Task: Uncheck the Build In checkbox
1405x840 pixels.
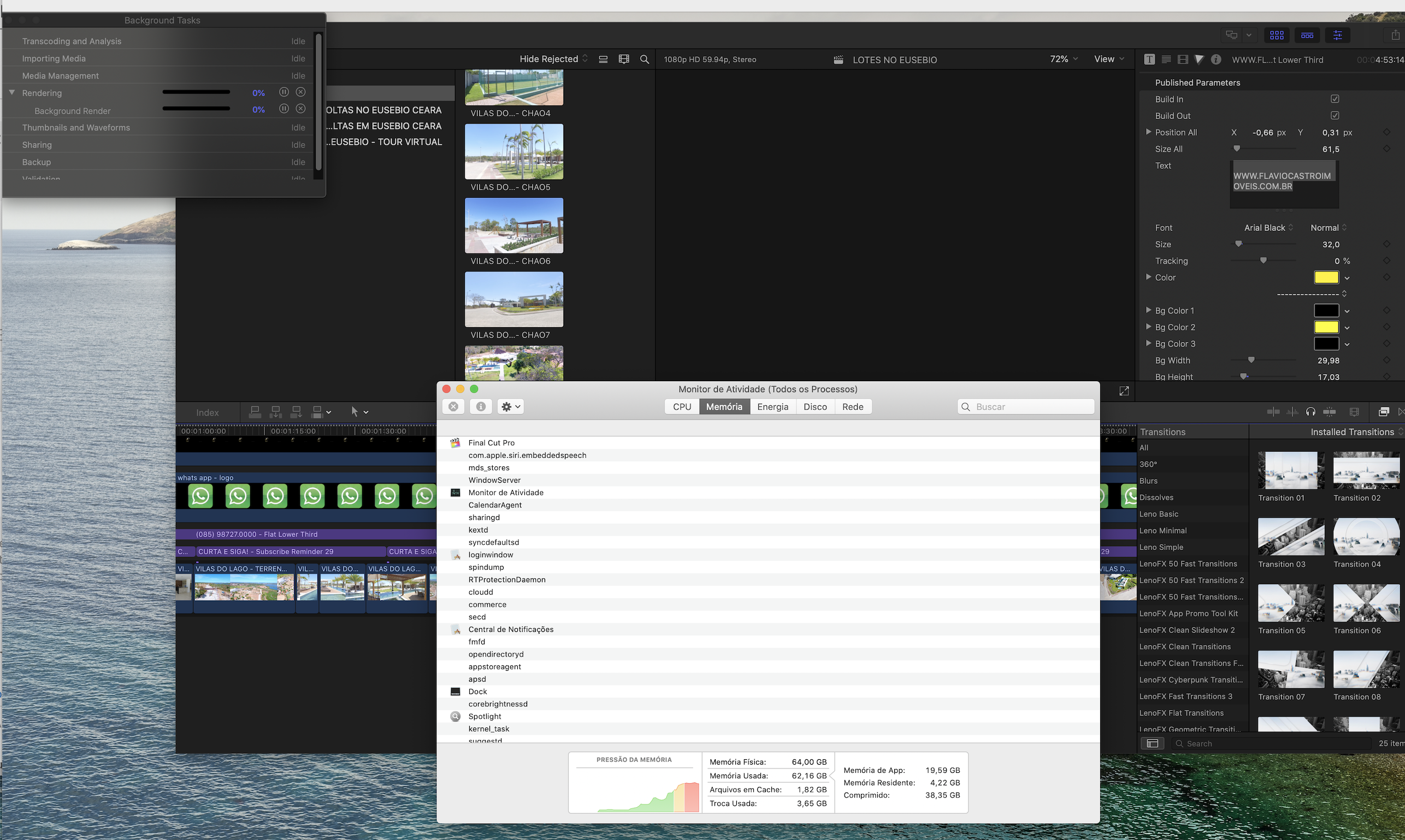Action: click(x=1335, y=99)
